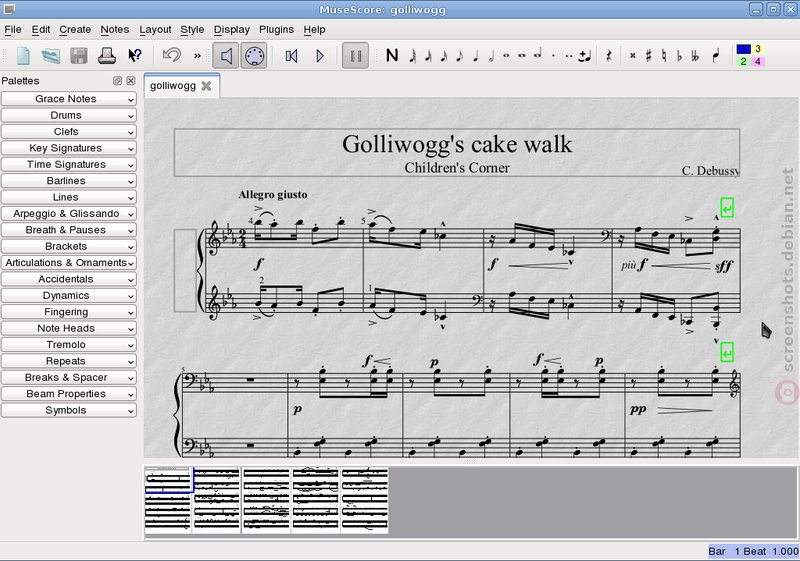Open the Plugins menu
This screenshot has width=800, height=561.
(277, 30)
